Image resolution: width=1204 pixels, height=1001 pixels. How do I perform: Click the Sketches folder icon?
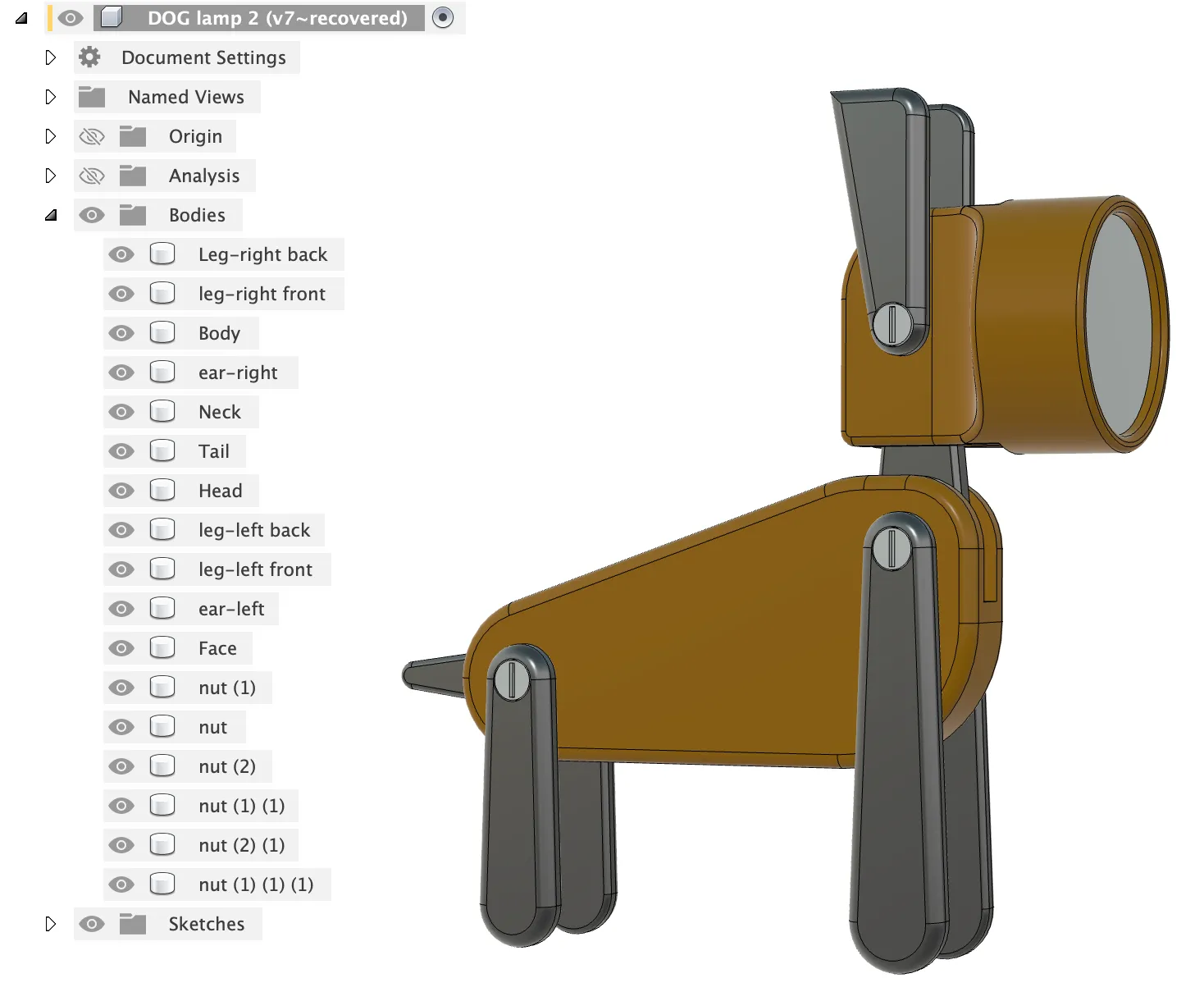(131, 923)
